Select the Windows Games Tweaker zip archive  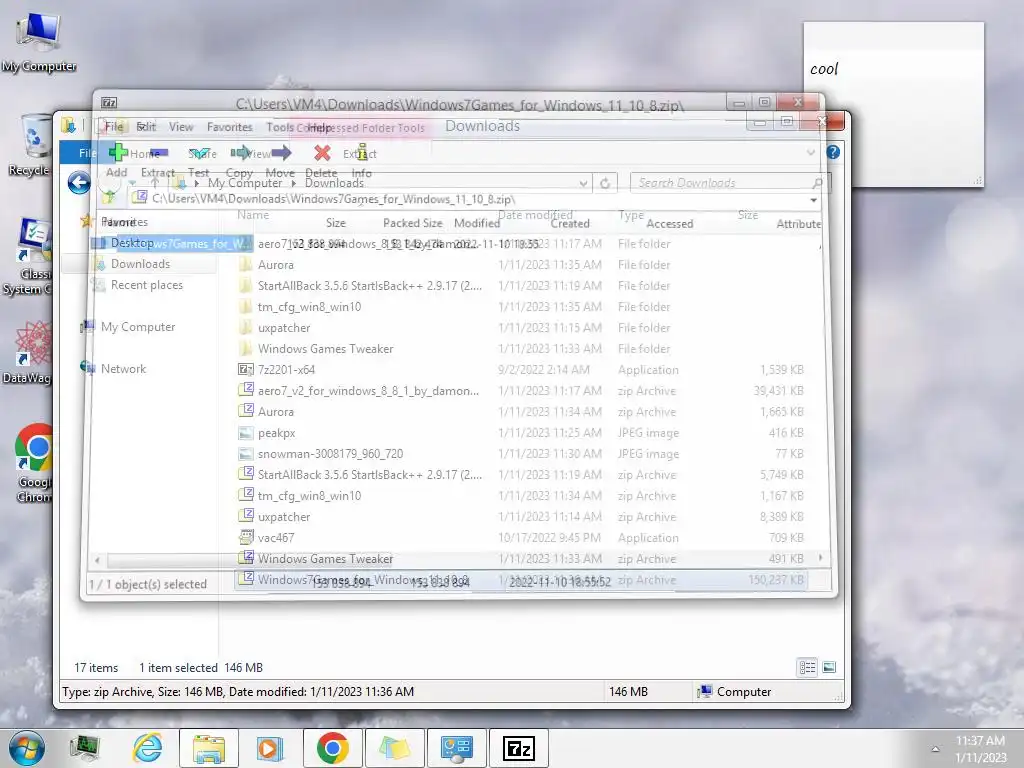click(522, 558)
